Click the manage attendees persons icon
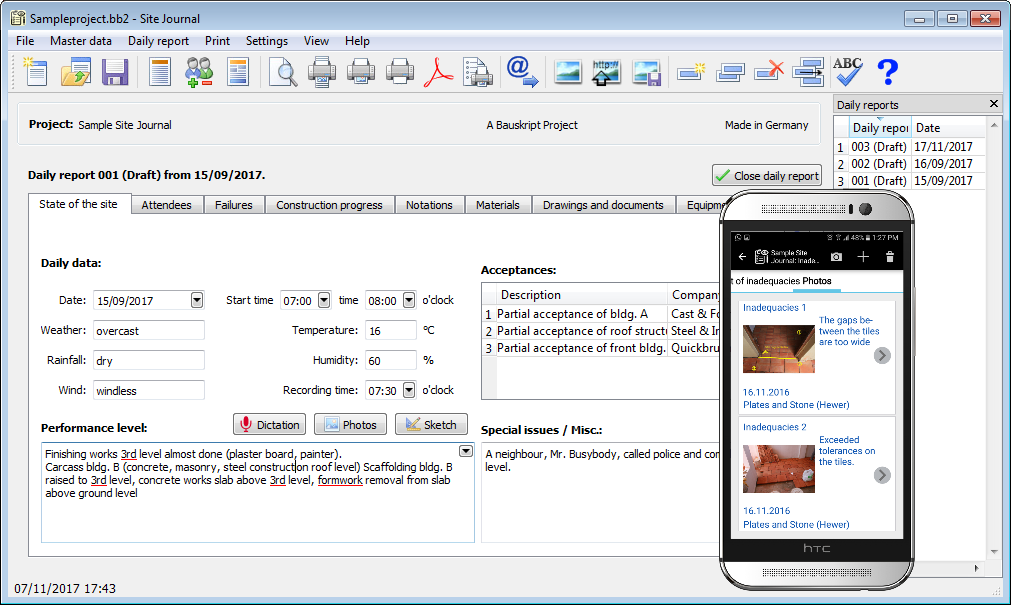The width and height of the screenshot is (1011, 605). point(198,72)
